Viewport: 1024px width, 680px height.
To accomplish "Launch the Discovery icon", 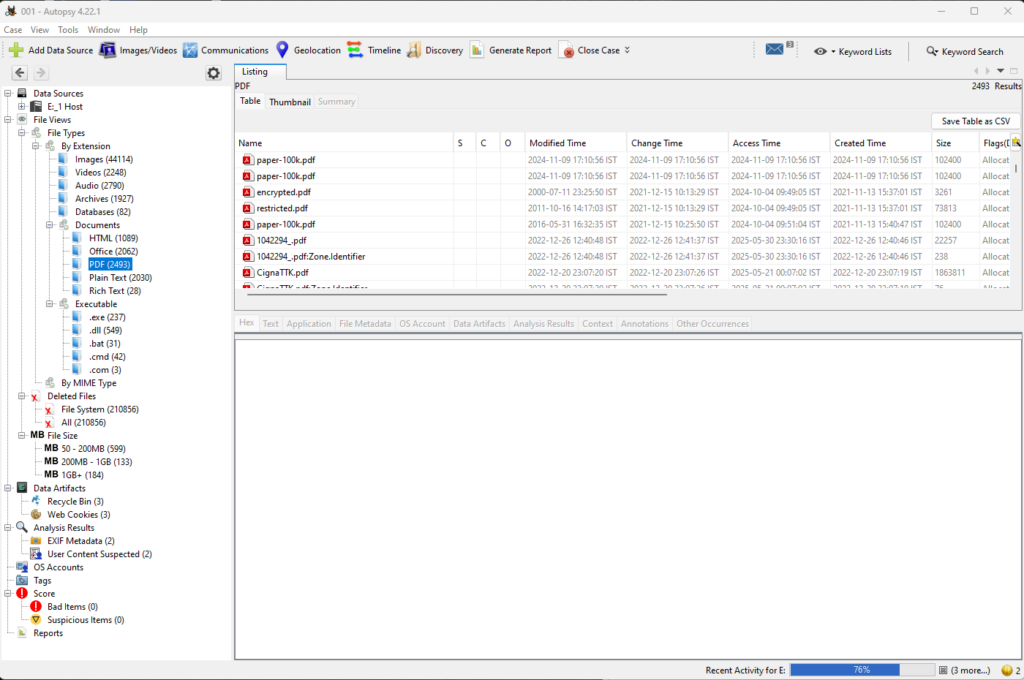I will 414,50.
